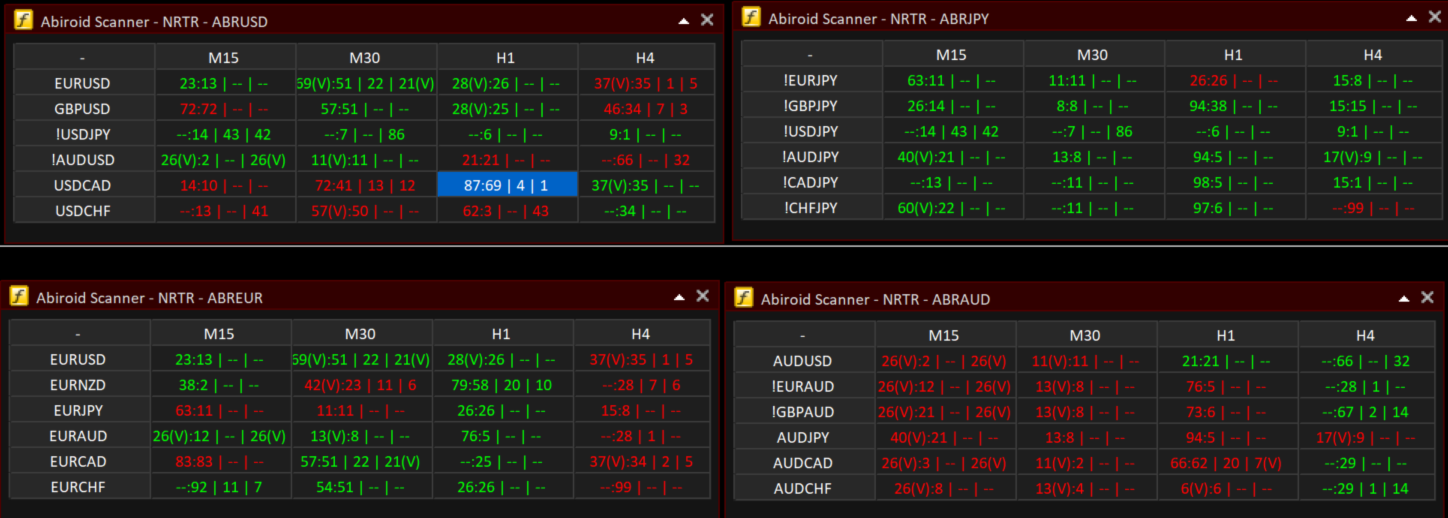The width and height of the screenshot is (1448, 518).
Task: Click the !CHFJPY H4 cell showing --:99
Action: coord(1373,208)
